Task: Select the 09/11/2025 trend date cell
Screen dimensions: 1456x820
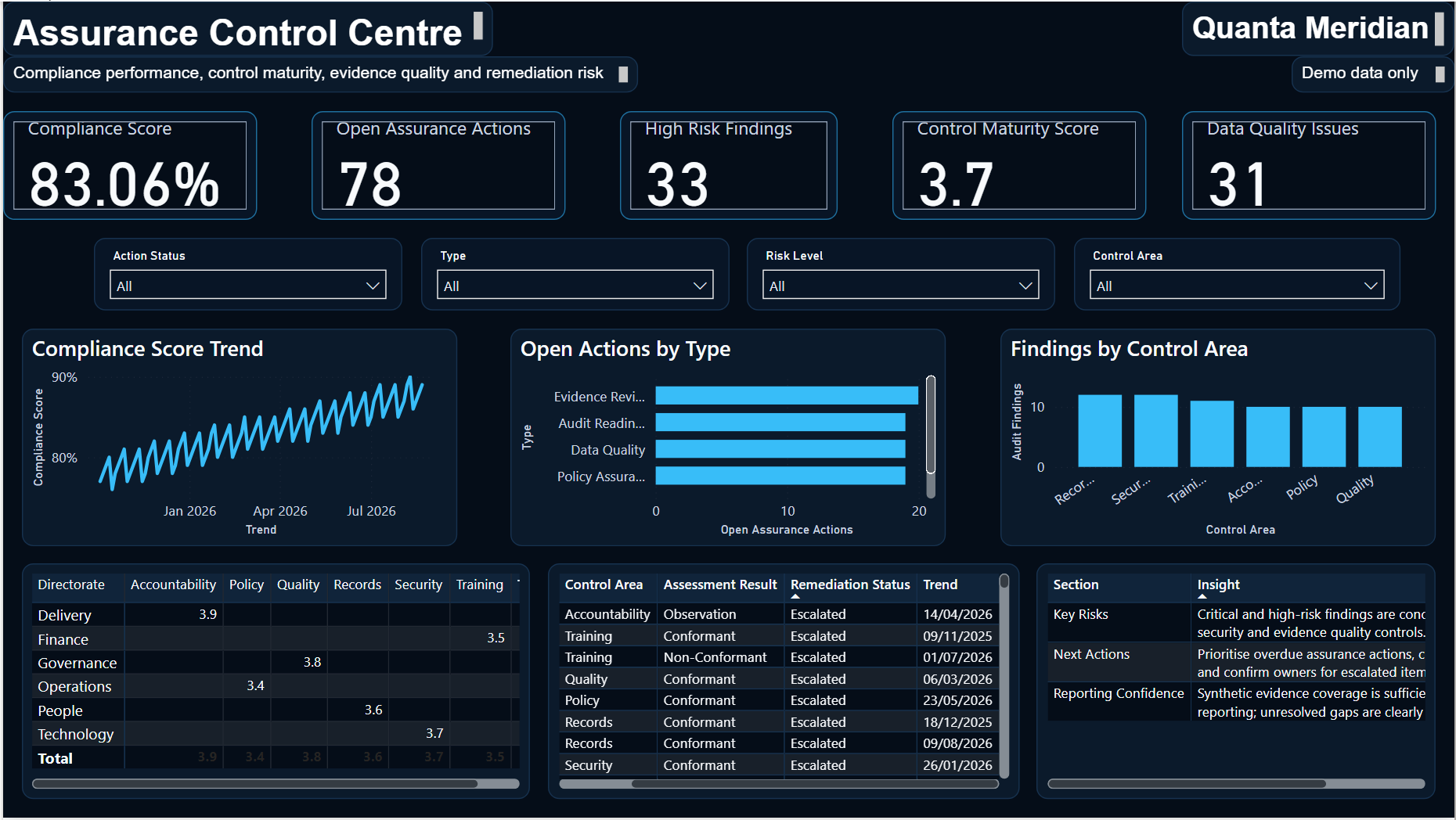Action: coord(957,636)
